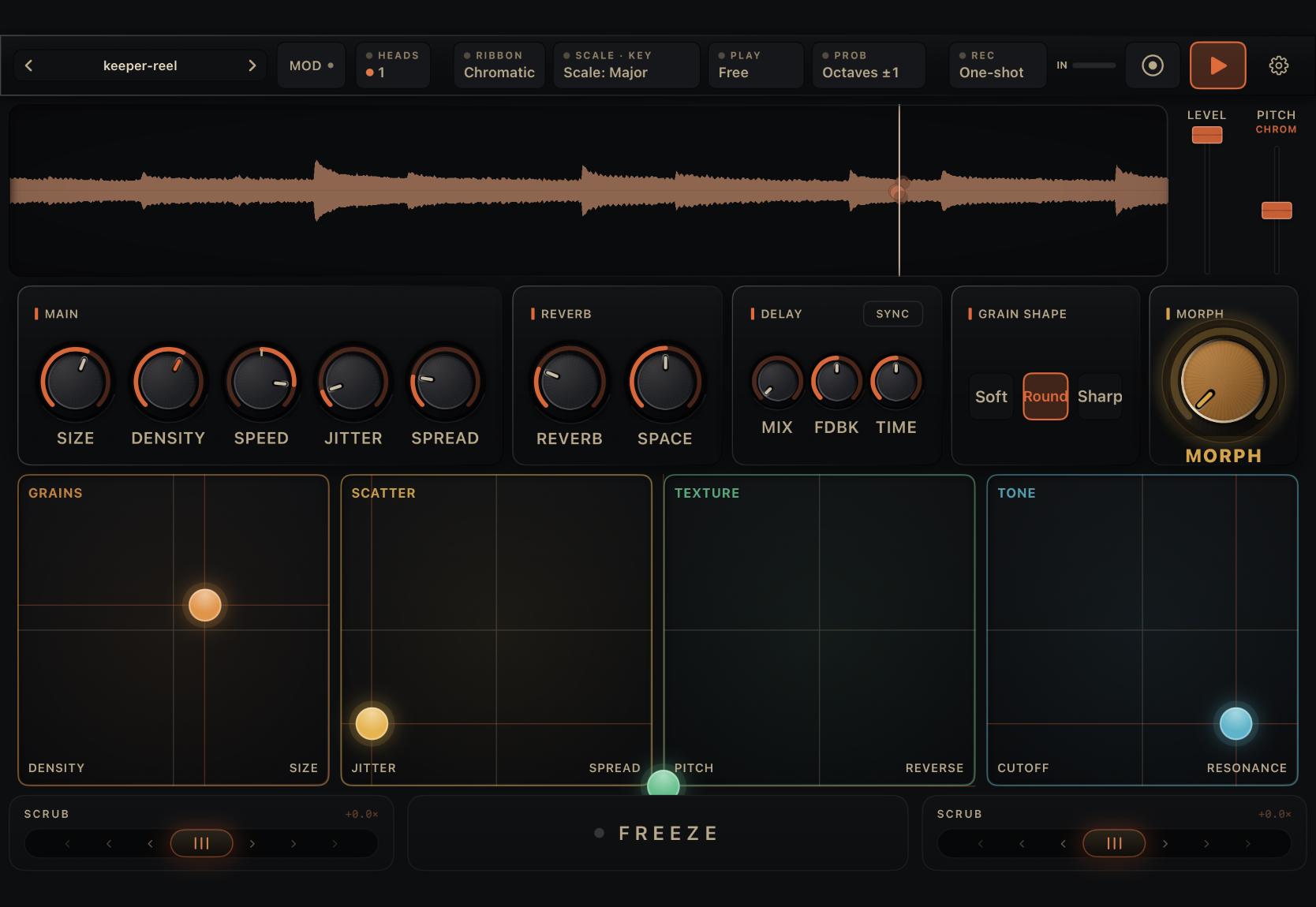
Task: Click the large MORPH knob
Action: click(1223, 382)
